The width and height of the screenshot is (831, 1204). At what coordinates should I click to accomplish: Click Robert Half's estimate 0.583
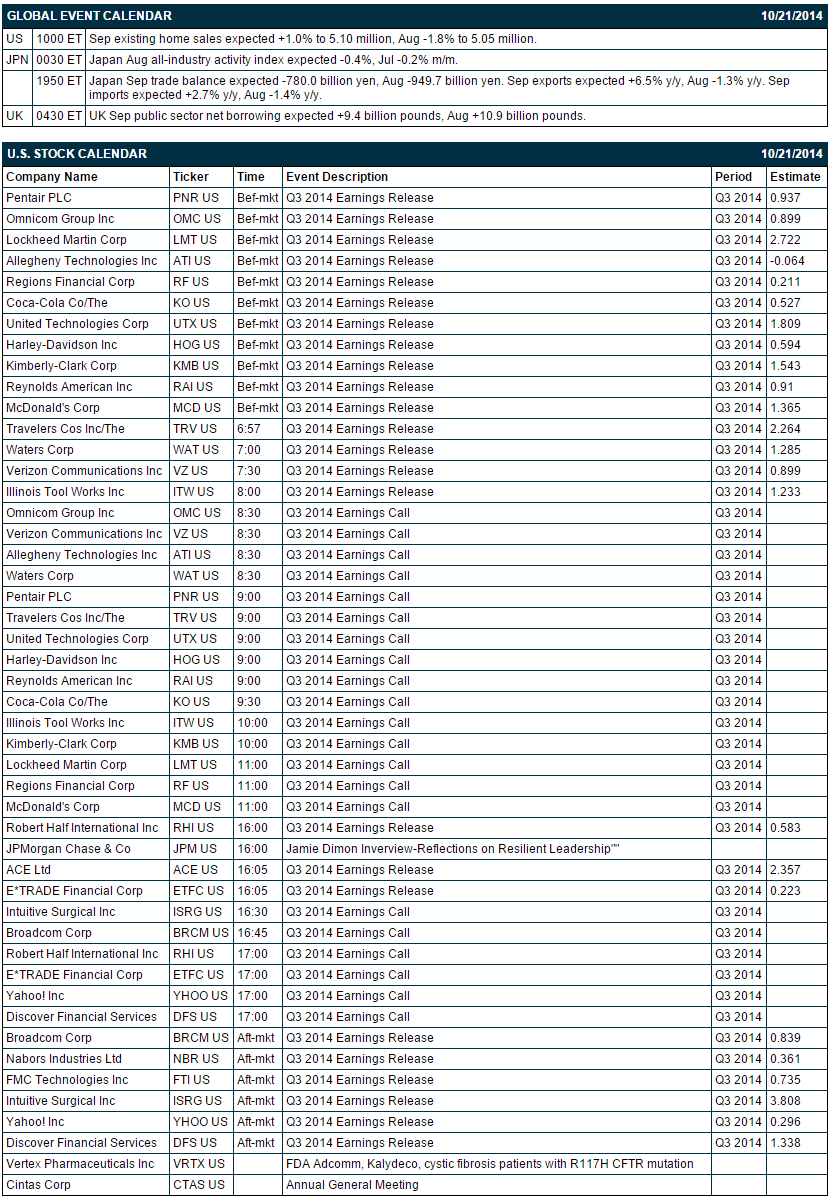pos(785,828)
